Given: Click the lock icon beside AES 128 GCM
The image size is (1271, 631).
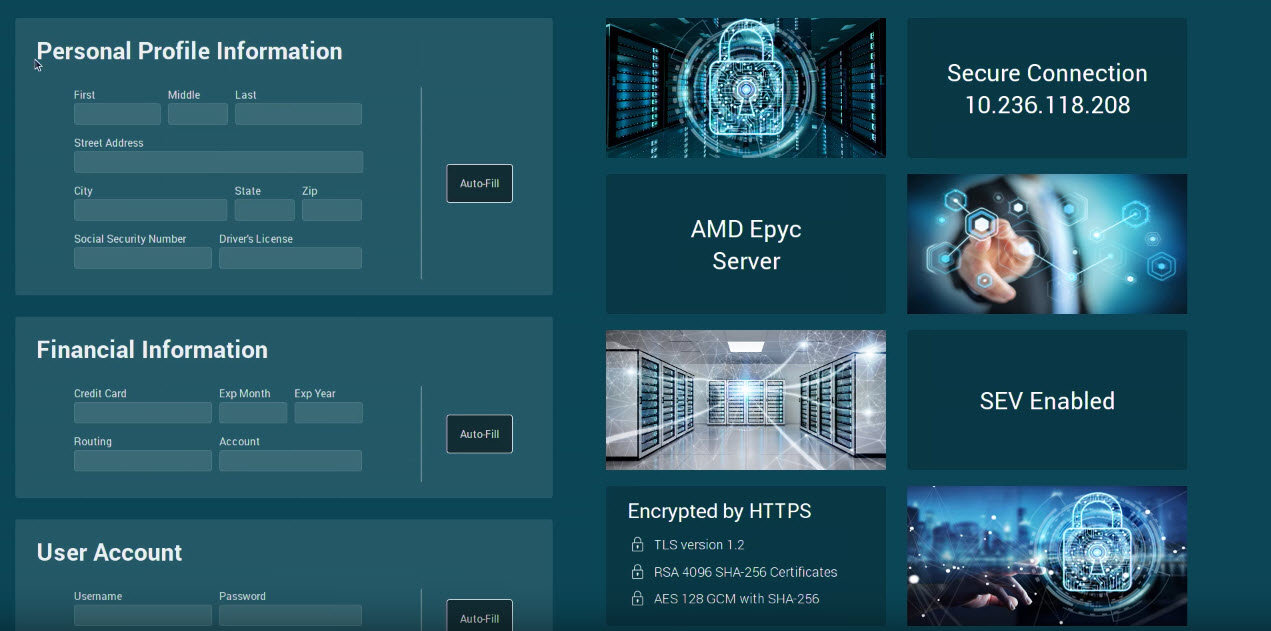Looking at the screenshot, I should (637, 599).
